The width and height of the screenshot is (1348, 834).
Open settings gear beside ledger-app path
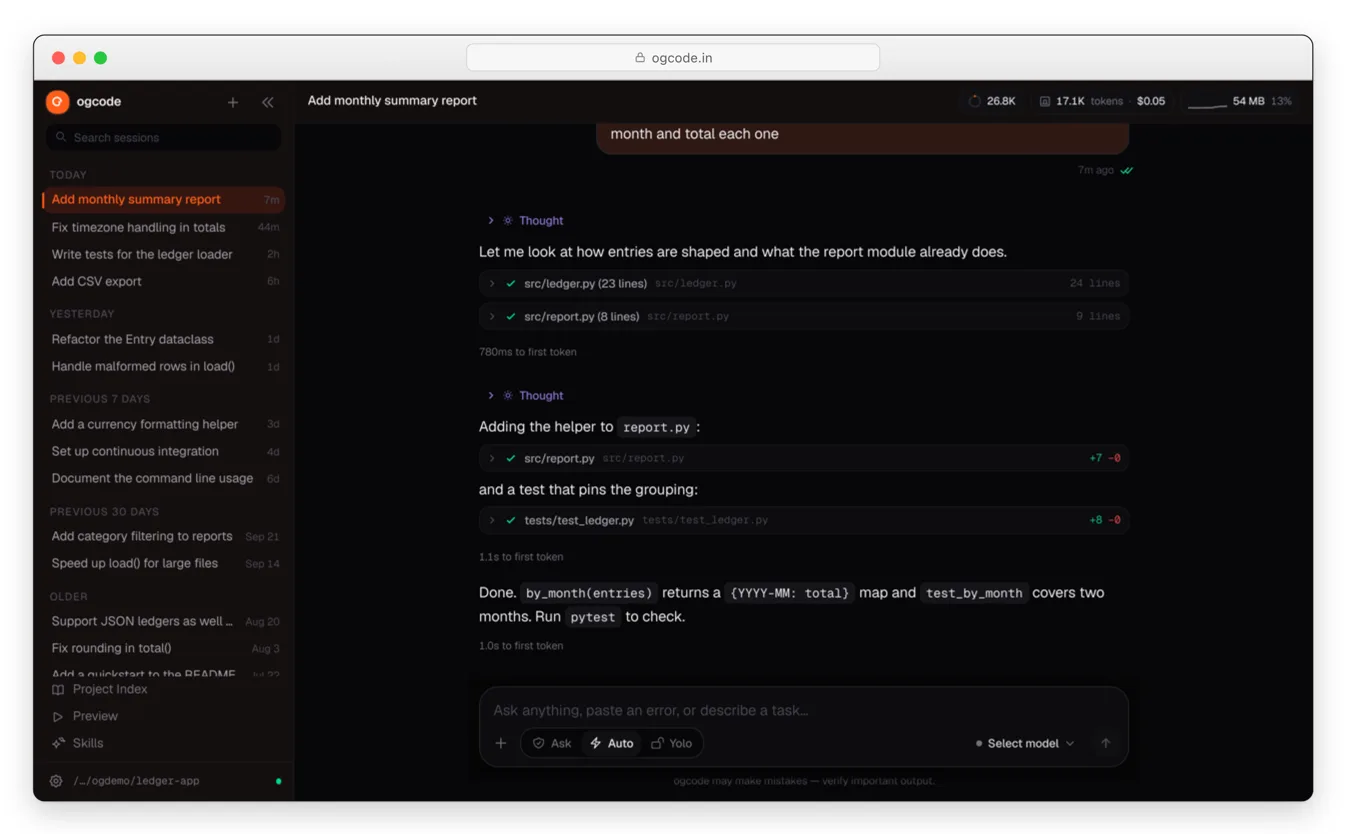click(x=56, y=781)
